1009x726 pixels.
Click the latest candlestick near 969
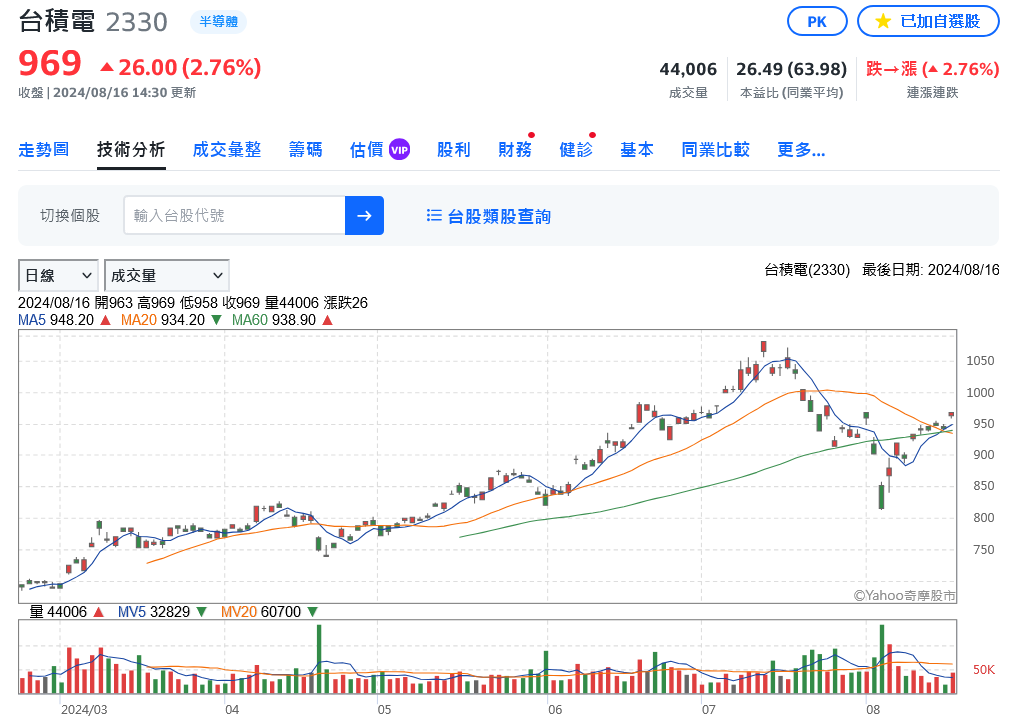click(951, 415)
